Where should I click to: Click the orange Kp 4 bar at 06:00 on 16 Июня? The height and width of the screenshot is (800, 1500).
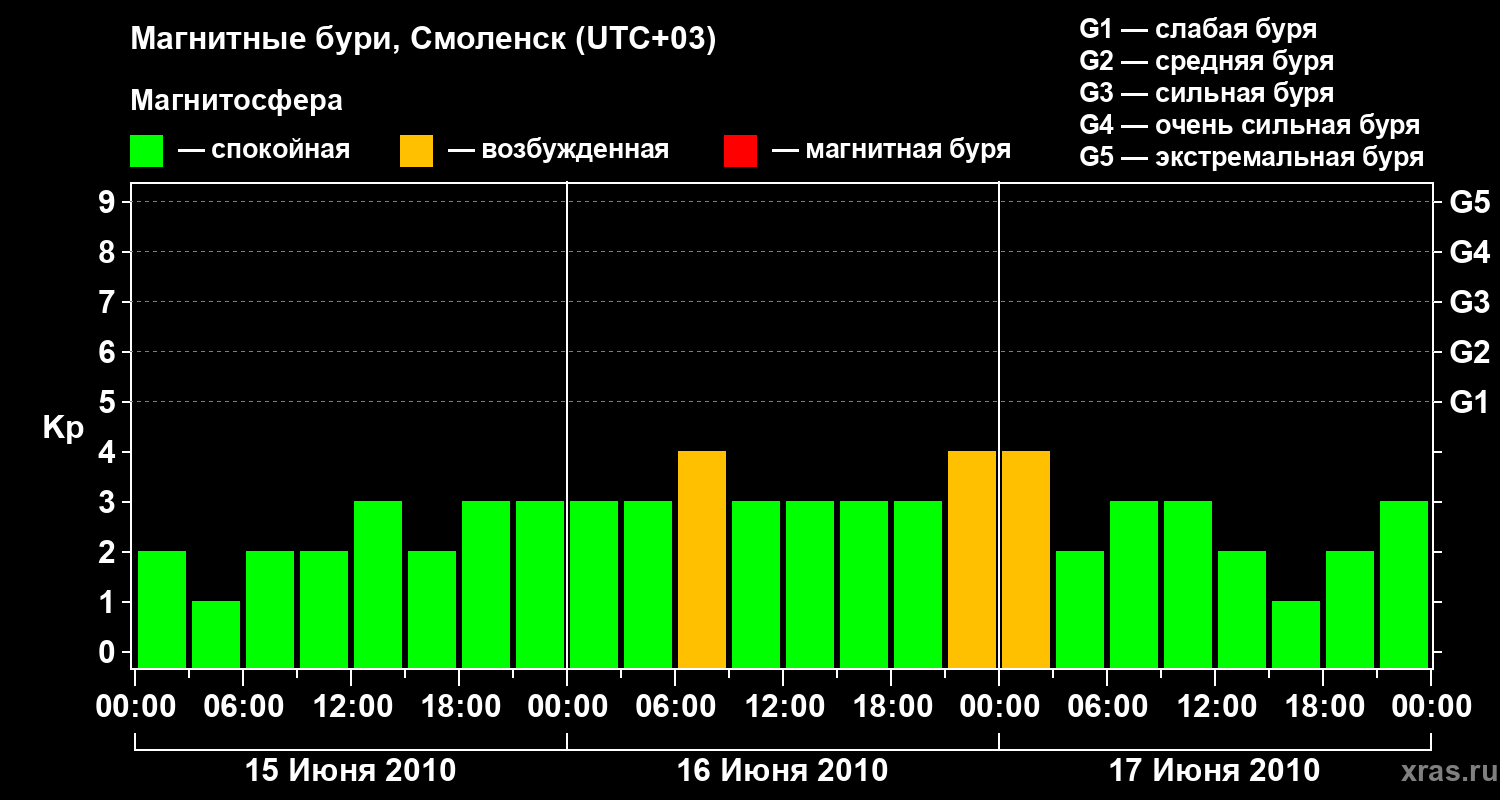pos(702,559)
